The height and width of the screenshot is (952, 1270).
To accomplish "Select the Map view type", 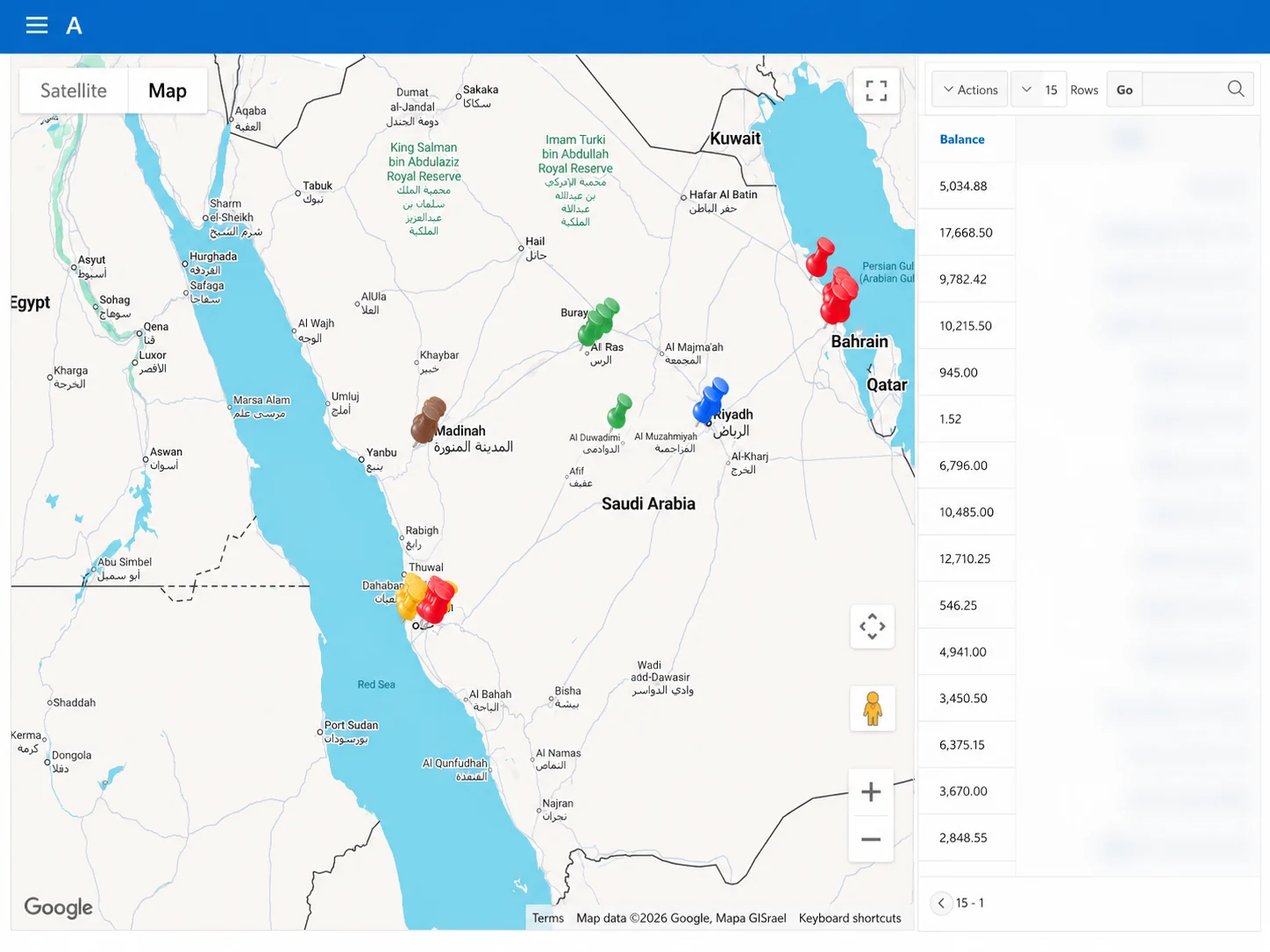I will (x=168, y=90).
